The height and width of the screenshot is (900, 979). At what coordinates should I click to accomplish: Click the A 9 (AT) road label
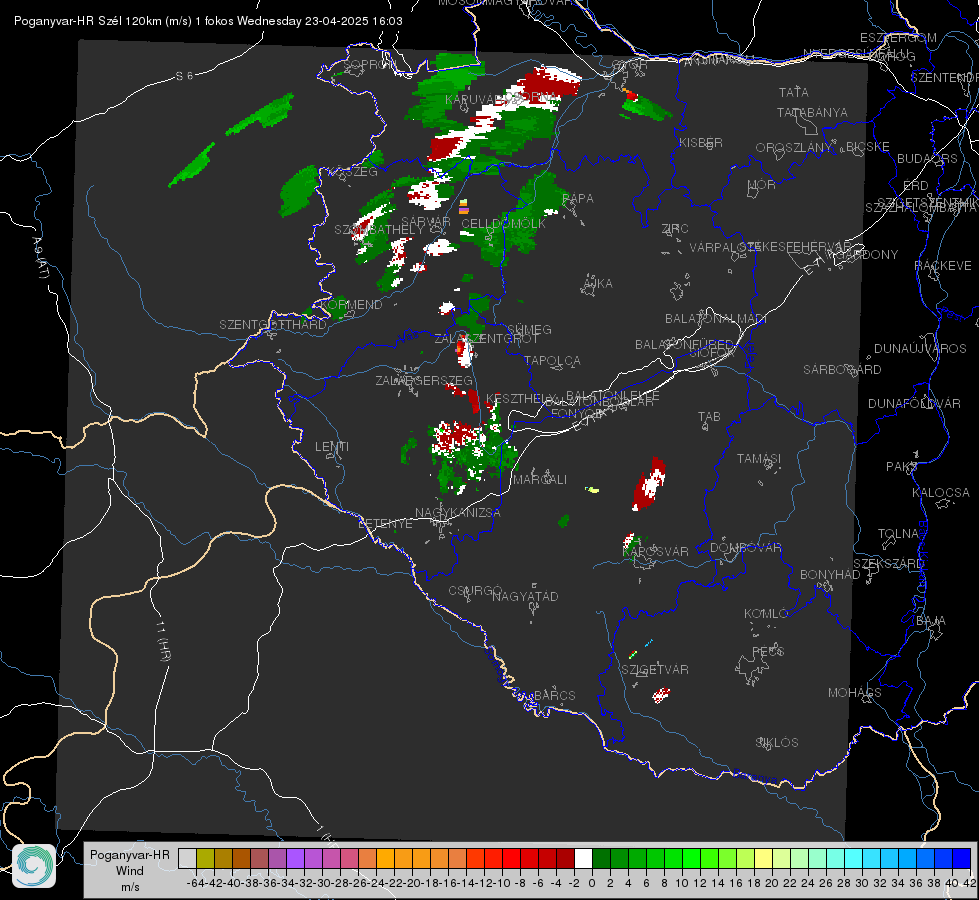coord(39,257)
